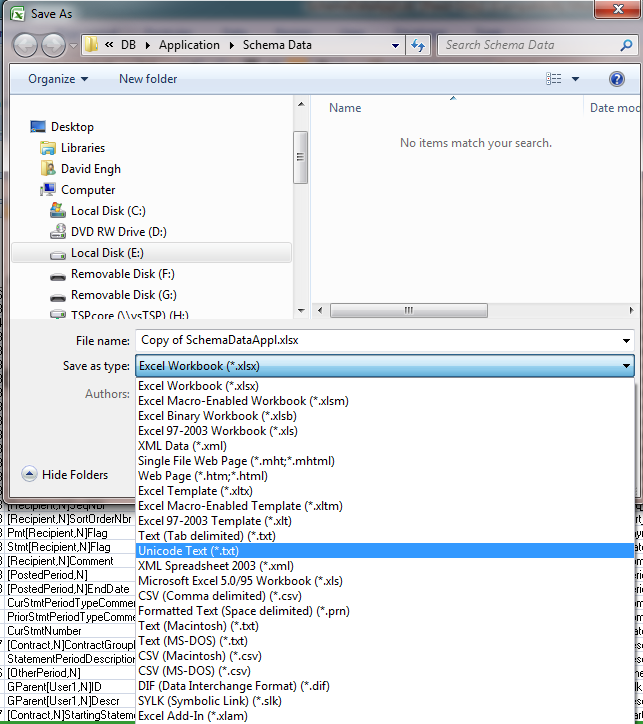Click the refresh icon beside address bar
The image size is (643, 724).
418,45
